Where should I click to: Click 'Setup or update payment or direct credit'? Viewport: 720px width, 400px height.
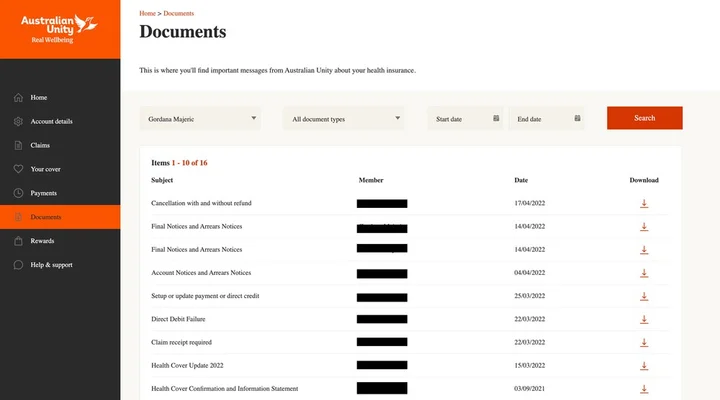205,296
